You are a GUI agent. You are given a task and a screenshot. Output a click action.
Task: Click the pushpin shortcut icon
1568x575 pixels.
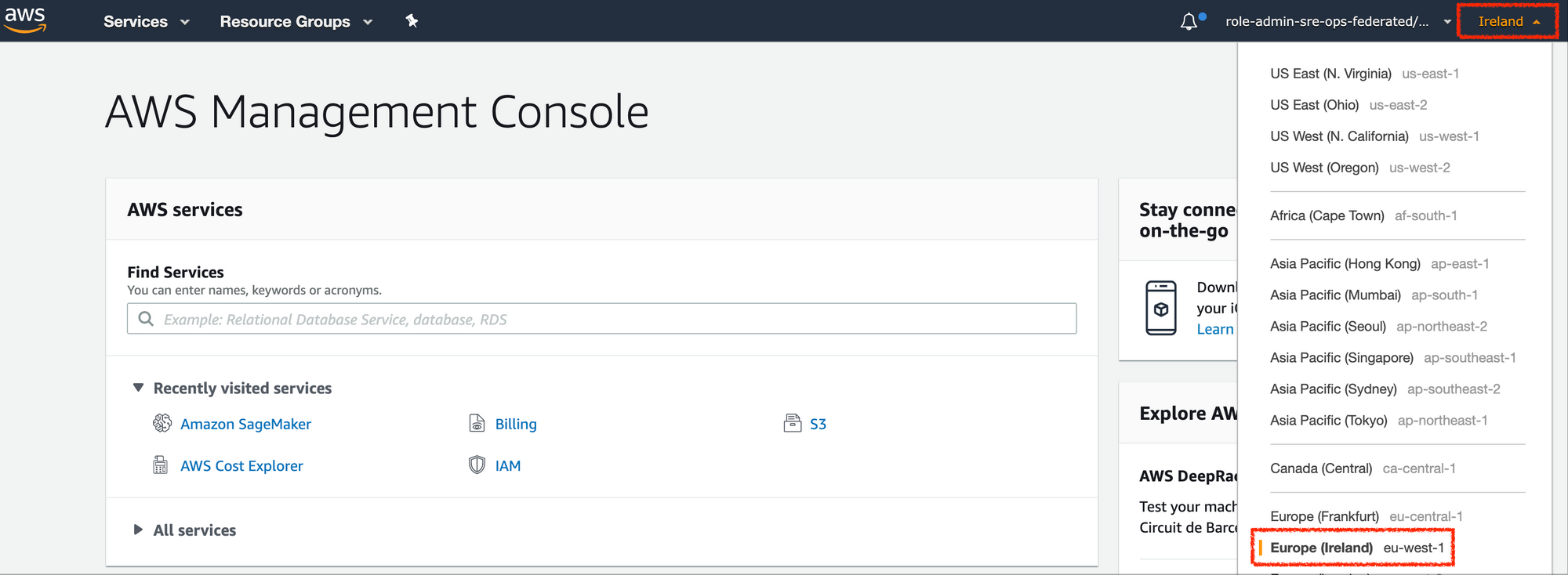pos(412,21)
